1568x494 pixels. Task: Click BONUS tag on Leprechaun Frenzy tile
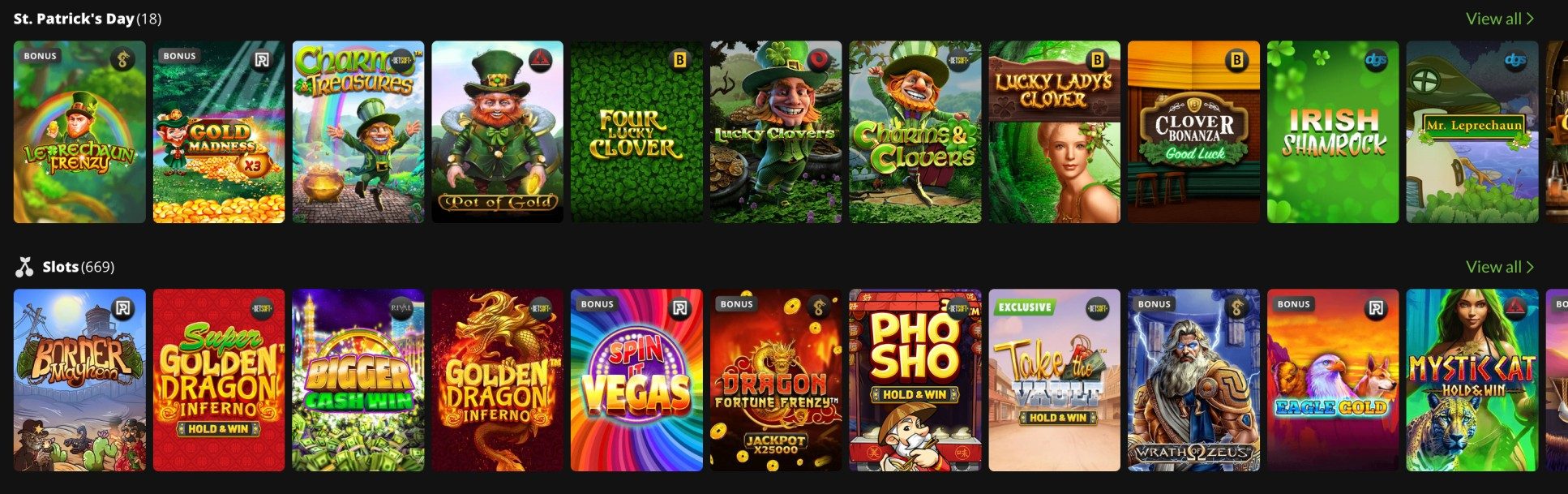(x=40, y=56)
